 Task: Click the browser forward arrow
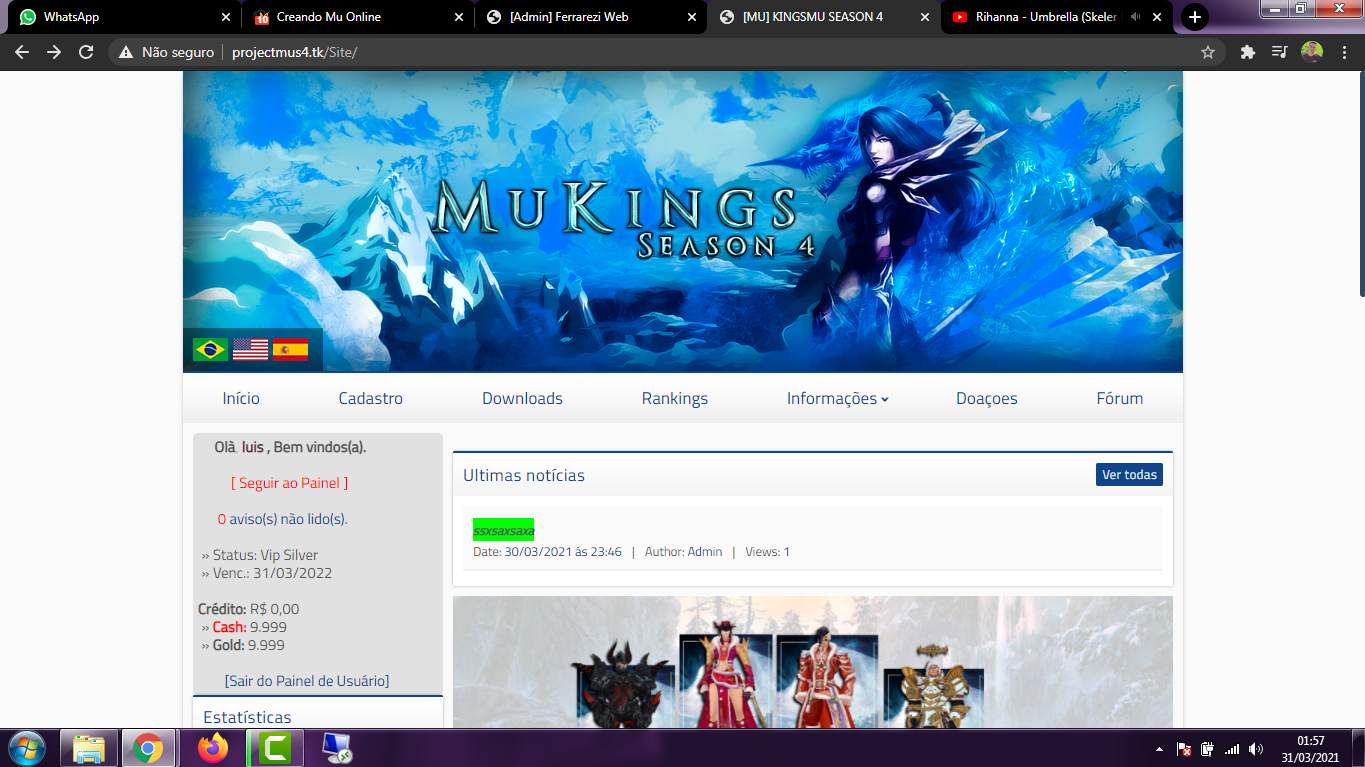coord(54,52)
